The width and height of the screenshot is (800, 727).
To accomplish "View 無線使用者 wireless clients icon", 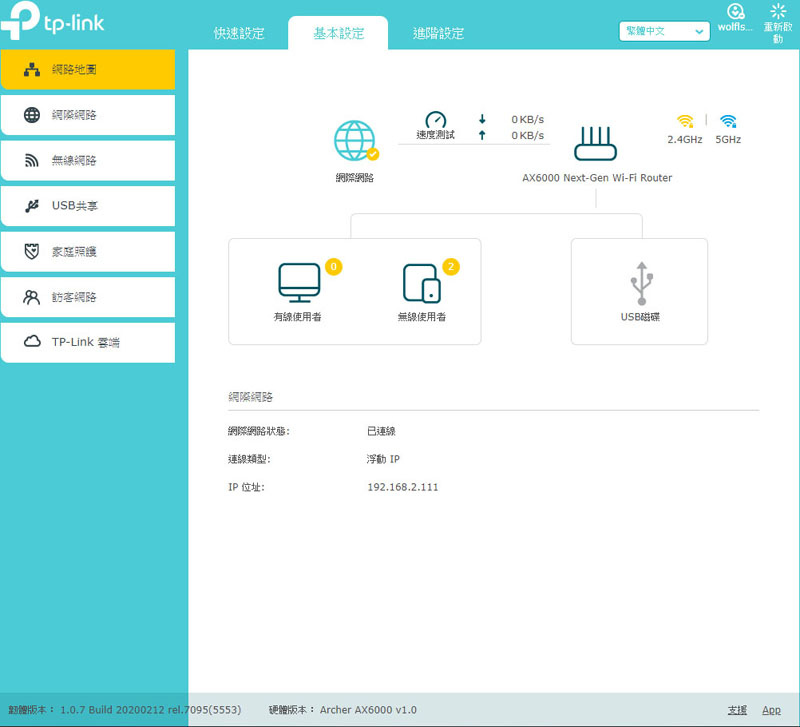I will [422, 283].
